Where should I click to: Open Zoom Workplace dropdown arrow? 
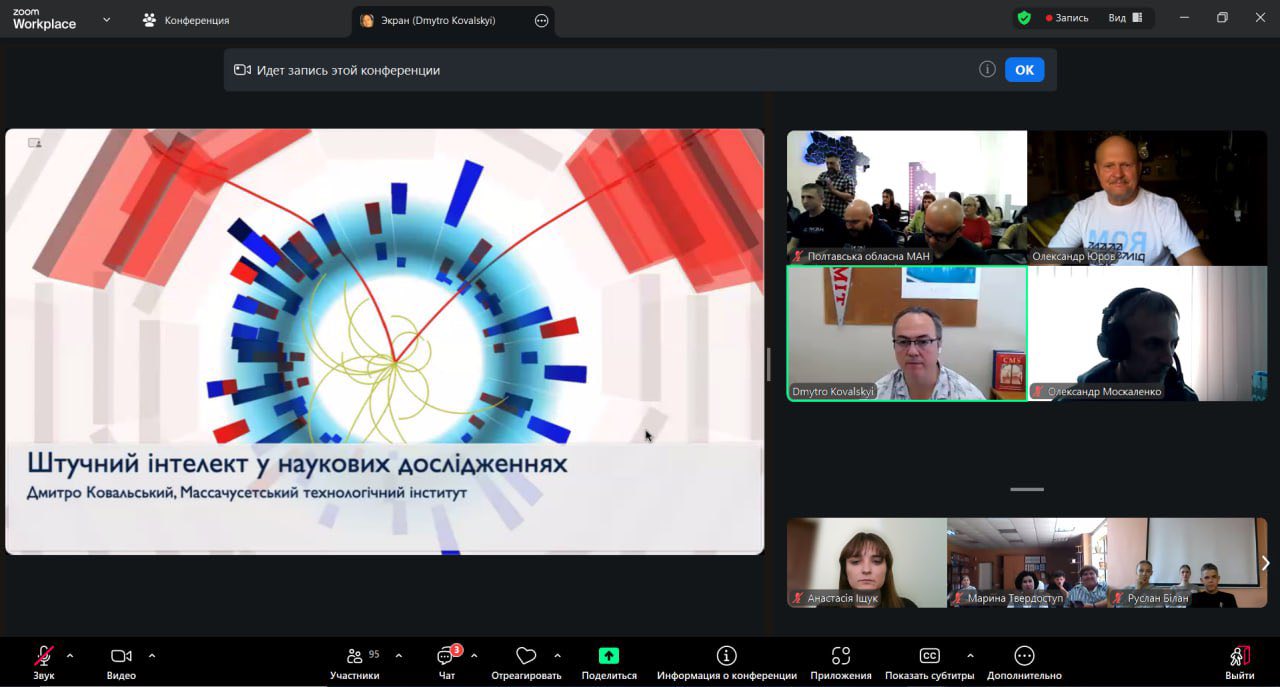[107, 19]
